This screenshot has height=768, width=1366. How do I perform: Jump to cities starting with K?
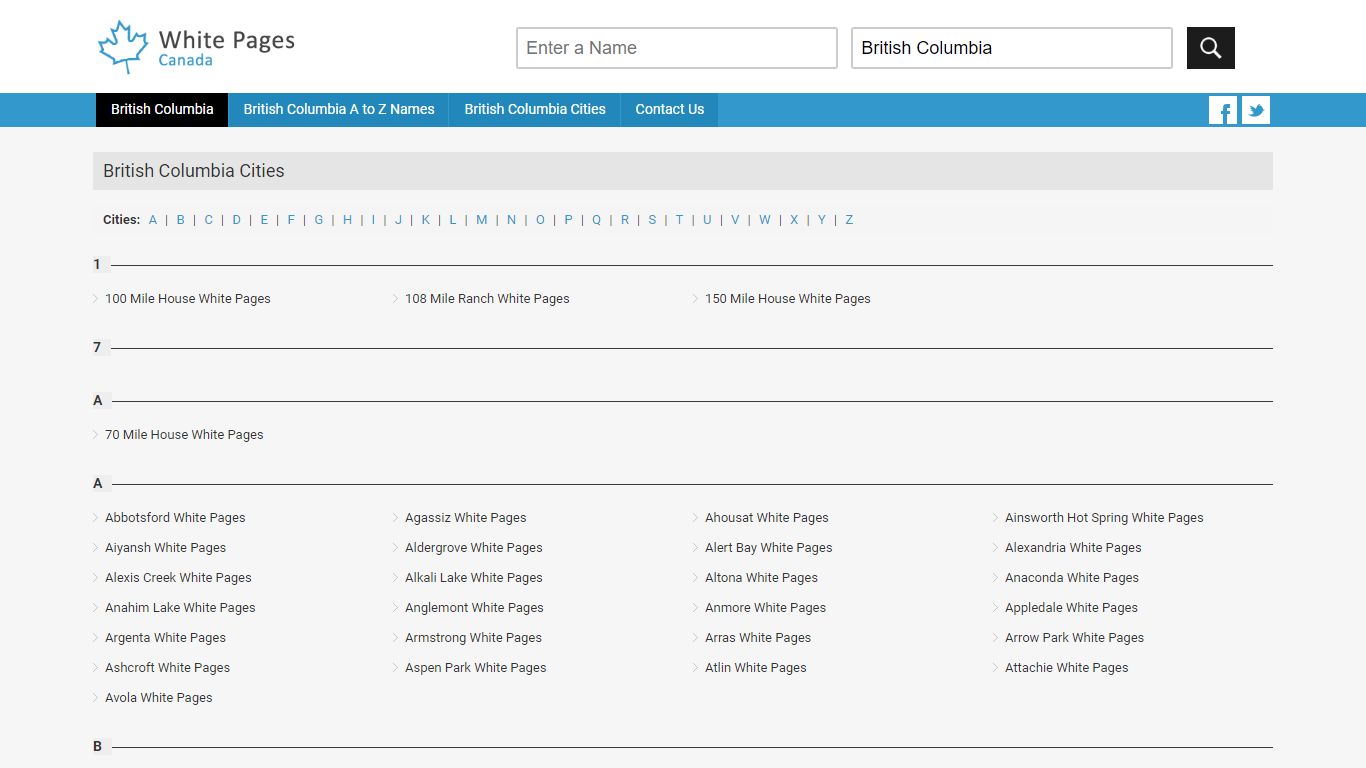[x=425, y=220]
